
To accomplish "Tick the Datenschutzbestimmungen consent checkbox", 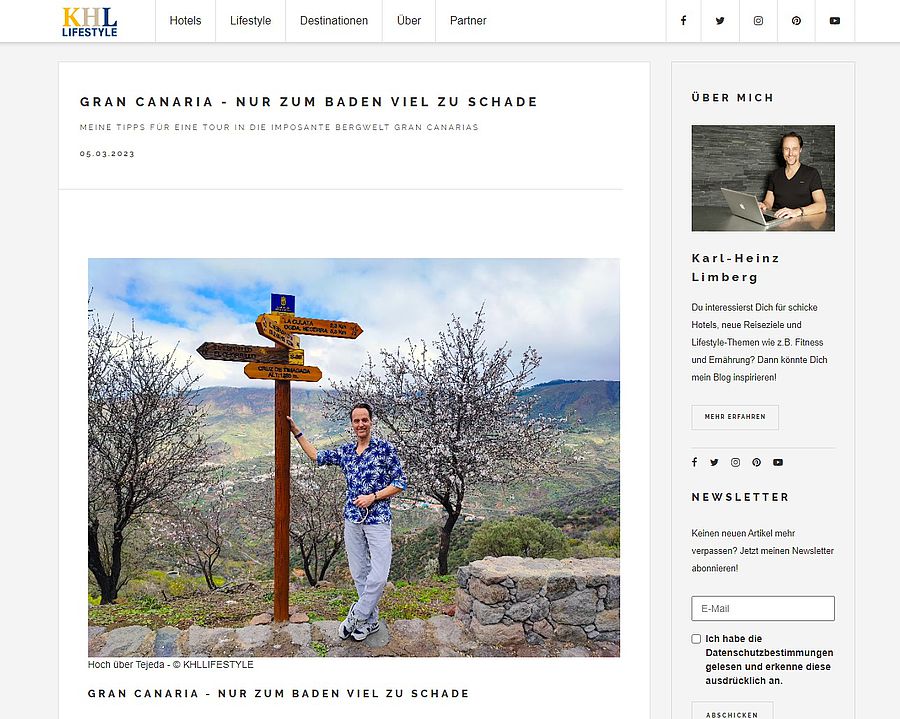I will 696,639.
